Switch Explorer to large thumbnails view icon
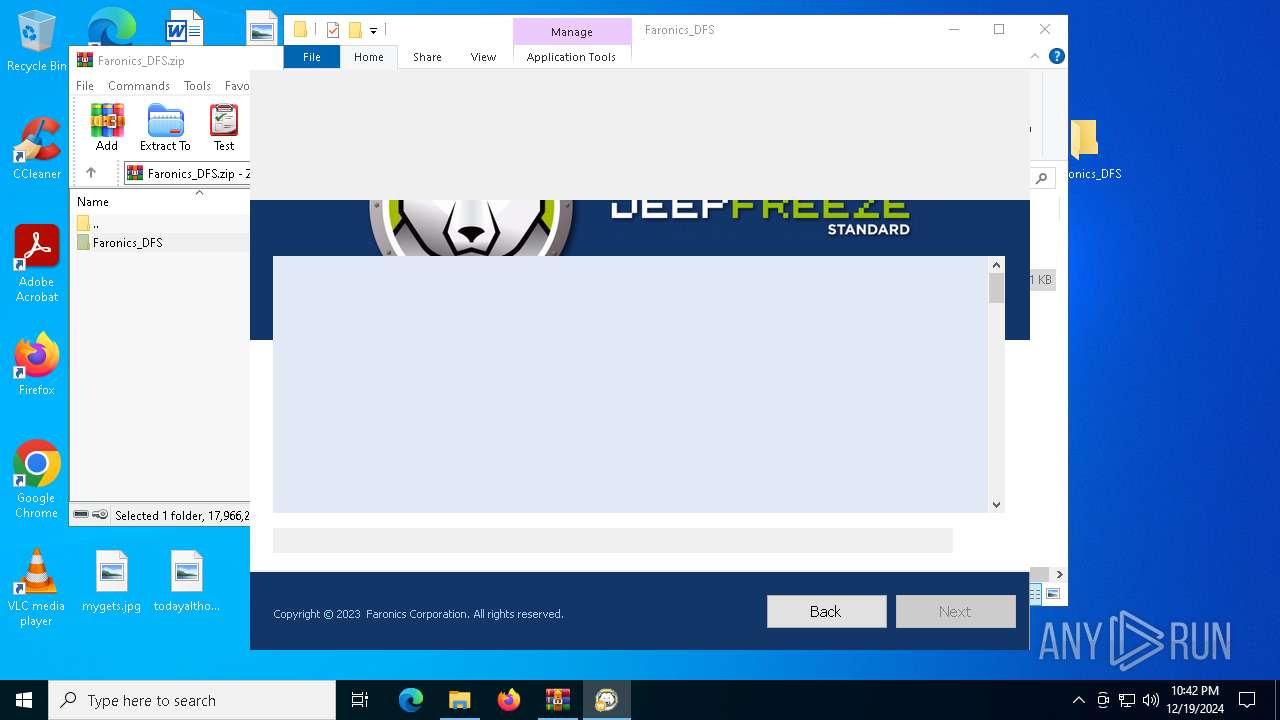The image size is (1280, 720). coord(1053,594)
